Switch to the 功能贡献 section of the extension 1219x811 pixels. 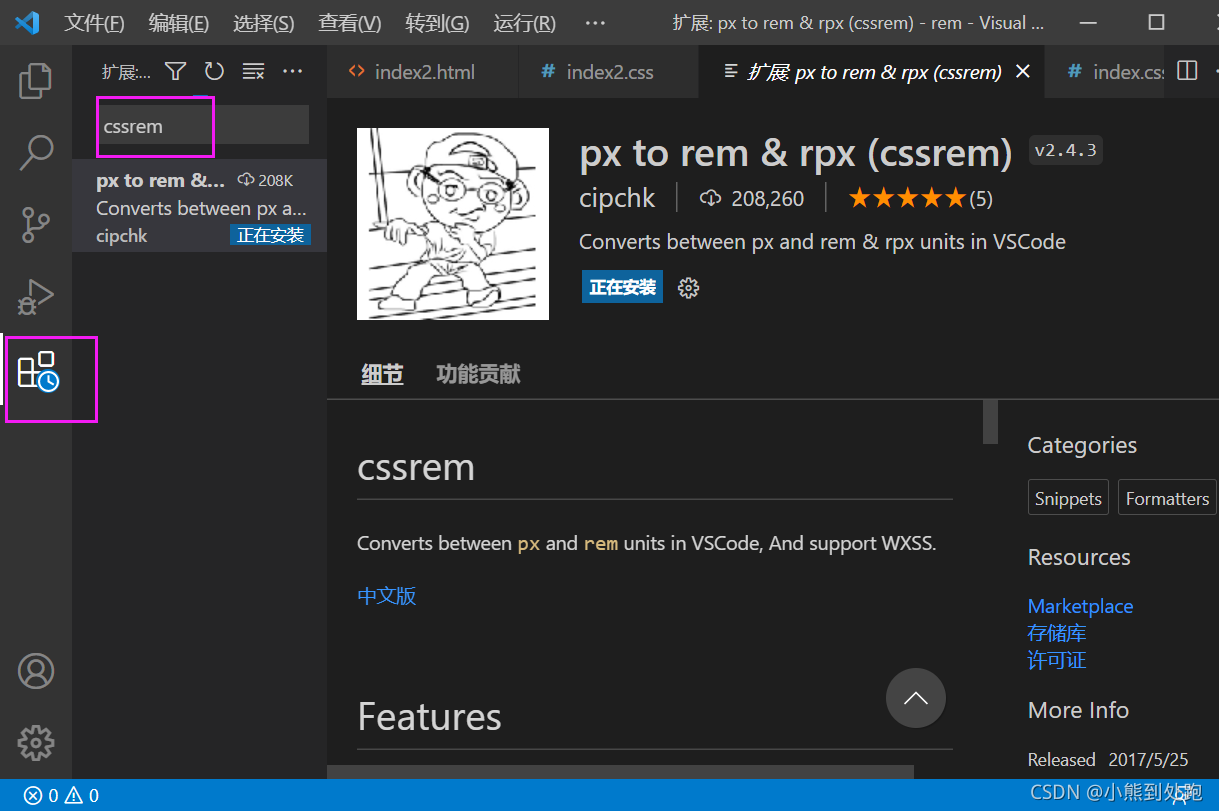pyautogui.click(x=478, y=374)
